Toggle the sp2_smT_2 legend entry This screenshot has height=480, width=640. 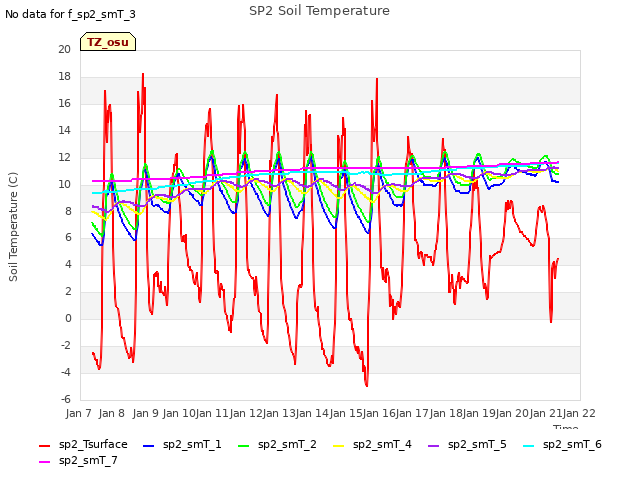(277, 444)
